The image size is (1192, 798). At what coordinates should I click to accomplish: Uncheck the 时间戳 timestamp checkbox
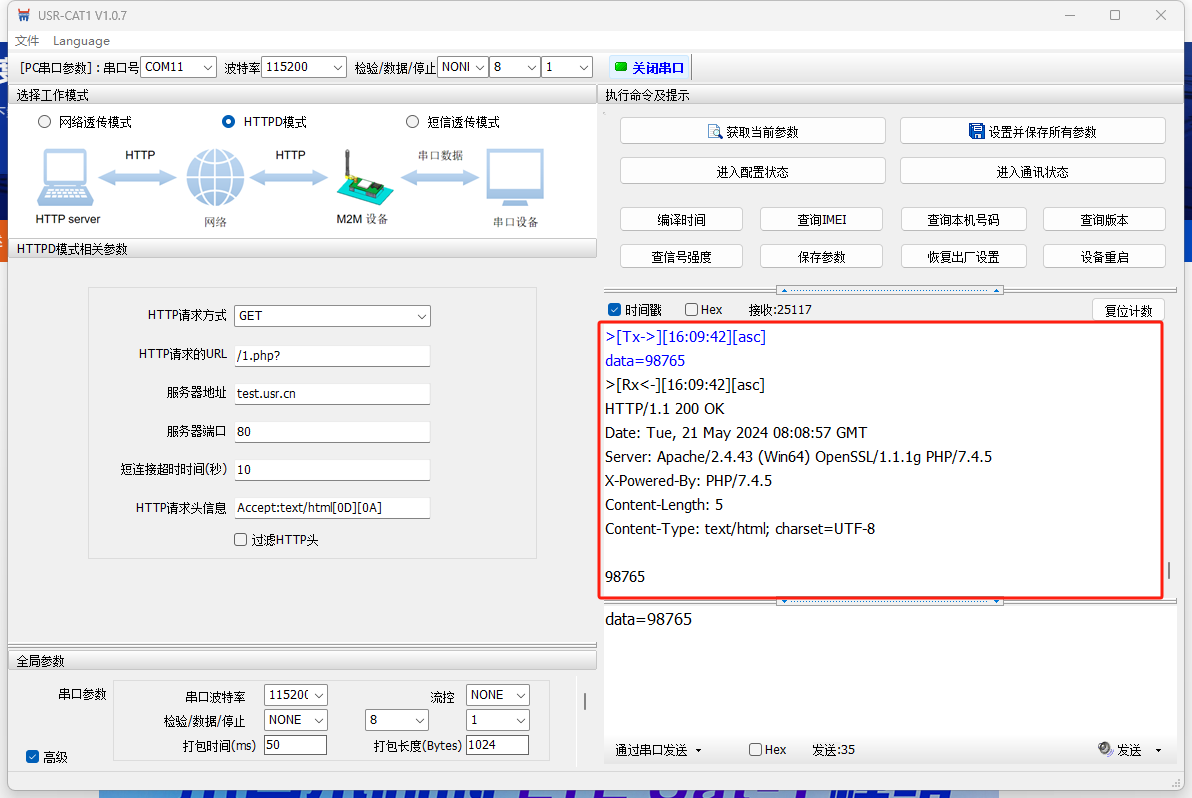click(614, 310)
